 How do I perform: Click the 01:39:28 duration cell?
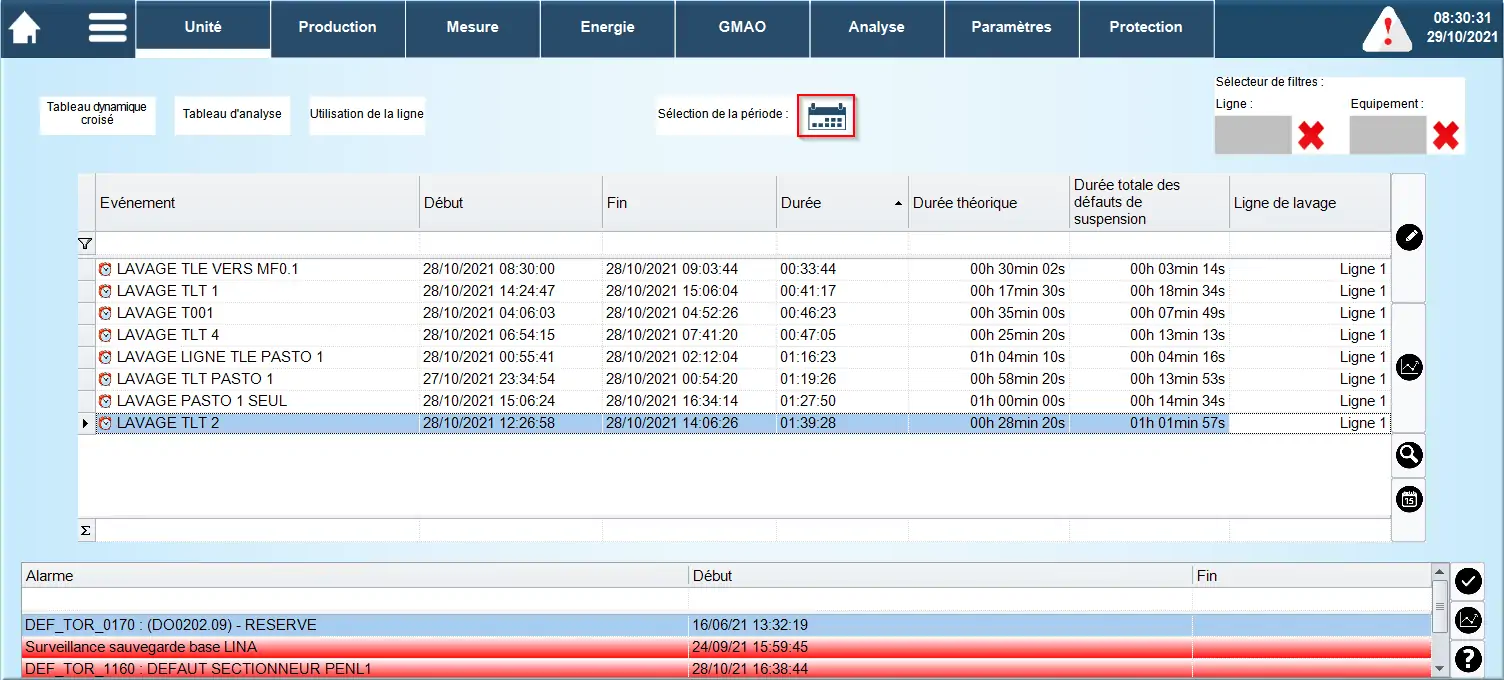(x=842, y=423)
